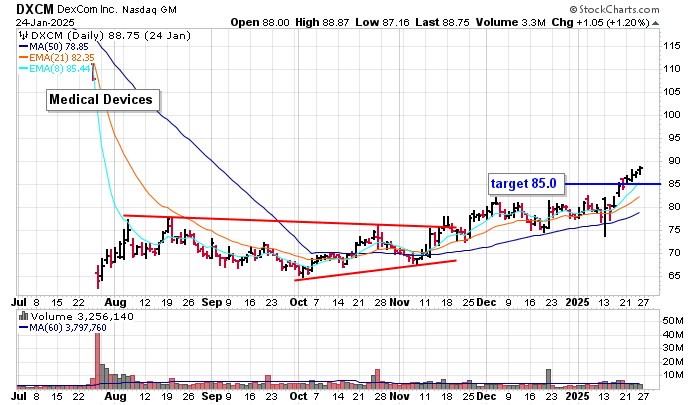Image resolution: width=700 pixels, height=405 pixels.
Task: Click the blue horizontal target line
Action: tap(612, 184)
